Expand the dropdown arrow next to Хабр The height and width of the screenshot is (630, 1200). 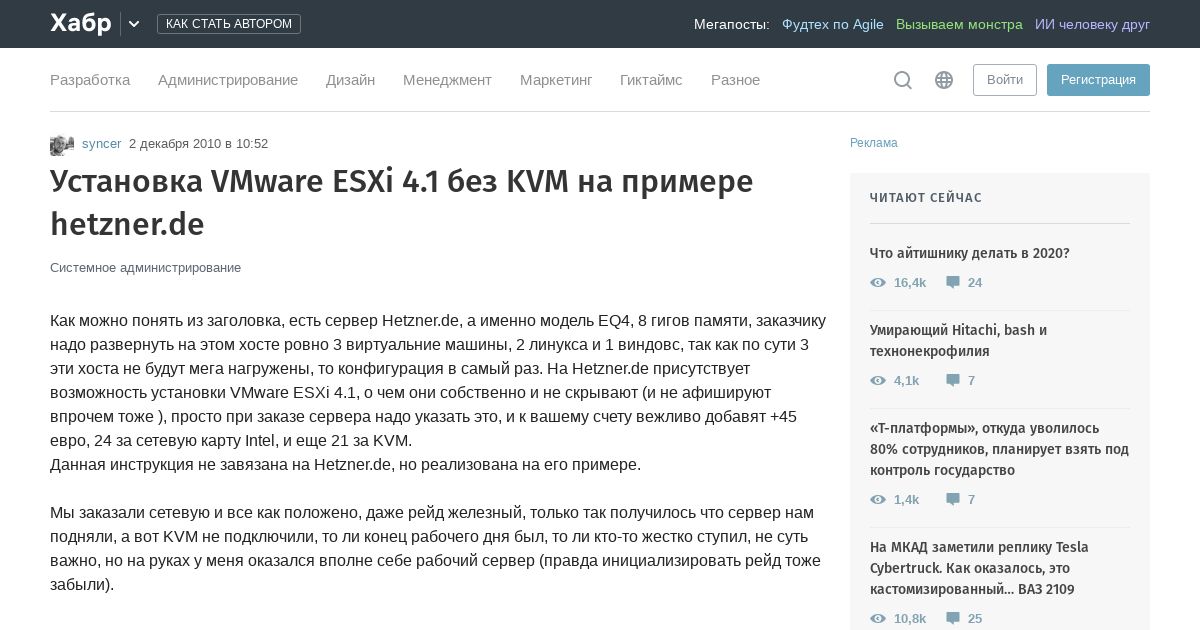(x=134, y=24)
